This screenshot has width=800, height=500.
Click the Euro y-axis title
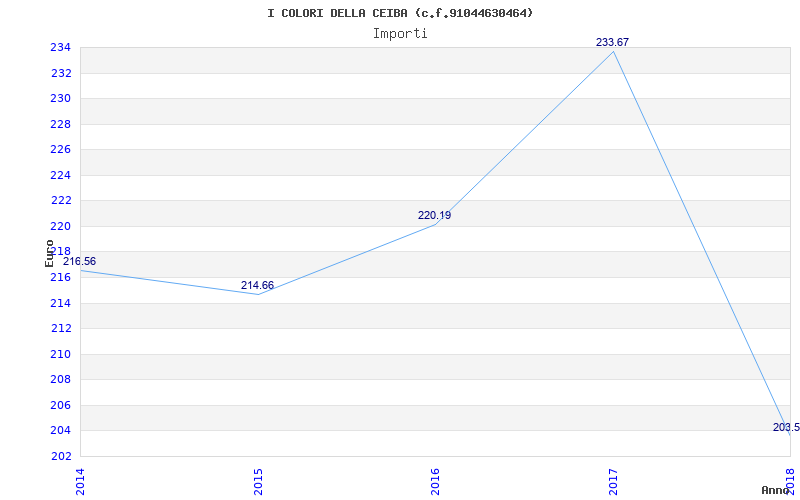click(49, 253)
